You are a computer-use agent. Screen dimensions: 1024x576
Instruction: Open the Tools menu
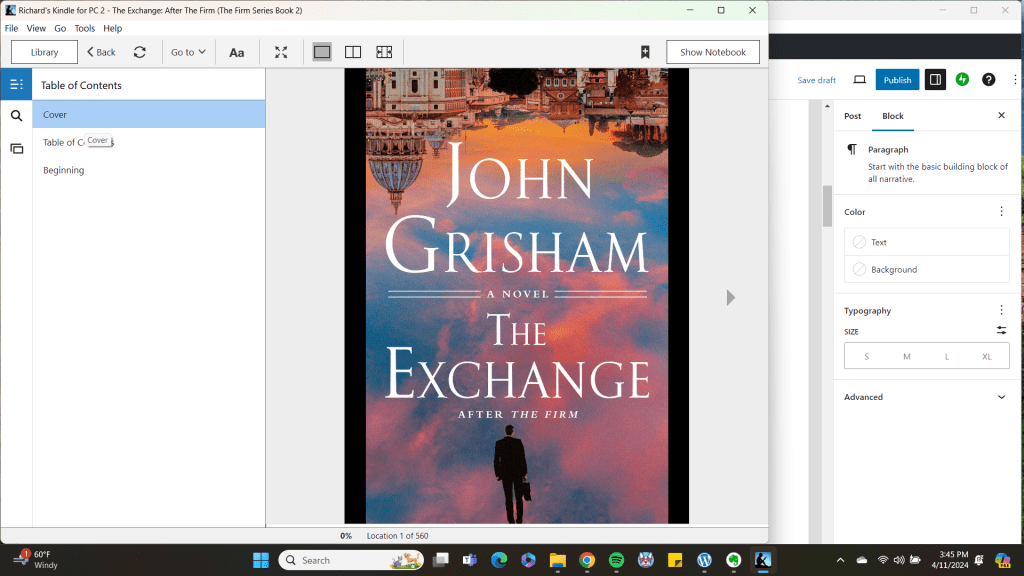click(85, 29)
